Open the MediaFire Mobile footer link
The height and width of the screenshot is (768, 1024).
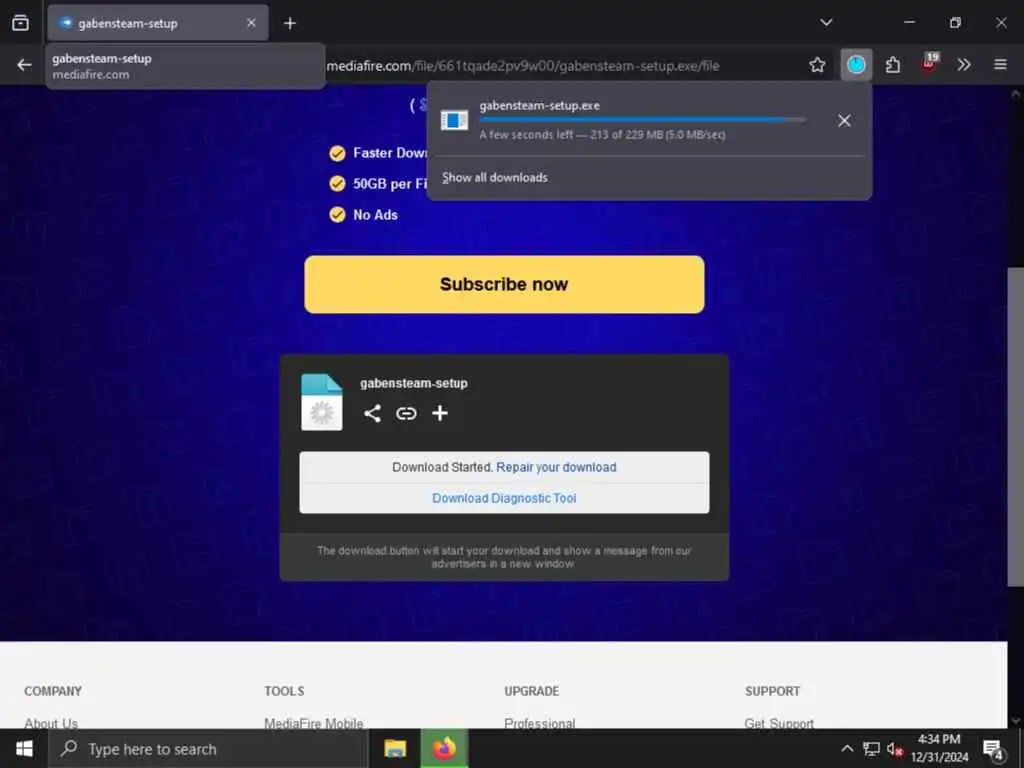click(313, 723)
